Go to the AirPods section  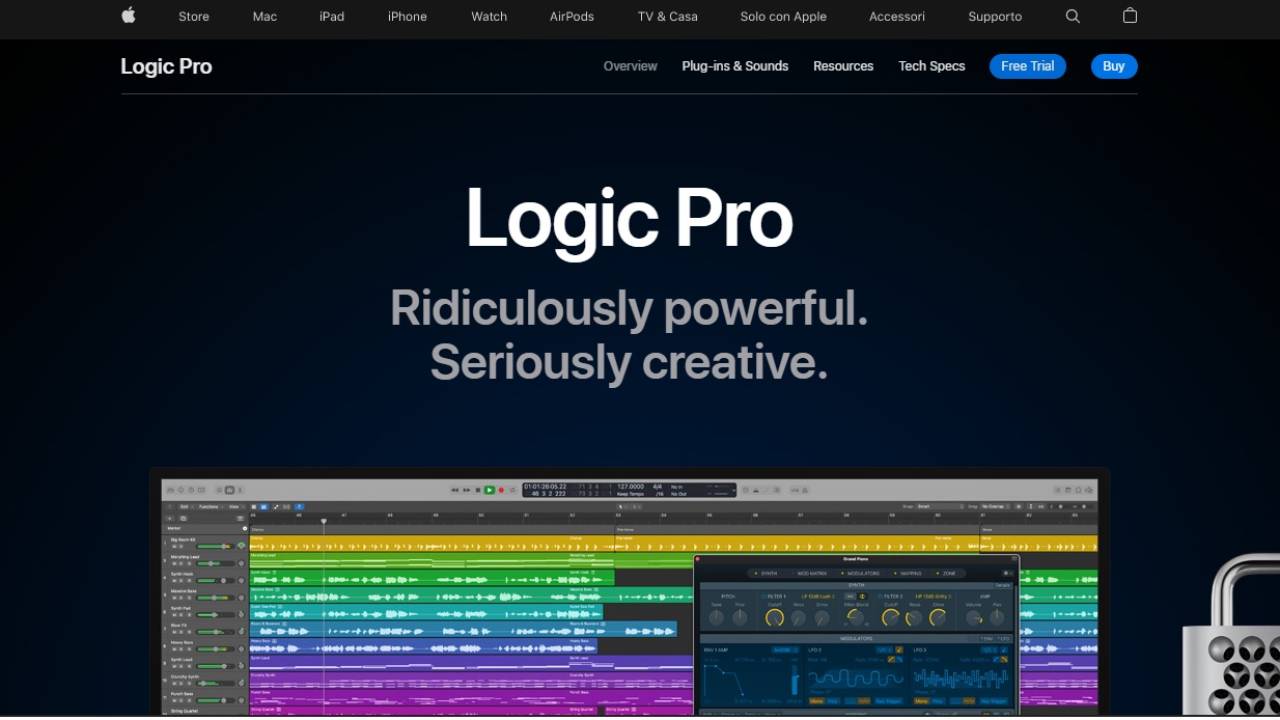pyautogui.click(x=572, y=16)
